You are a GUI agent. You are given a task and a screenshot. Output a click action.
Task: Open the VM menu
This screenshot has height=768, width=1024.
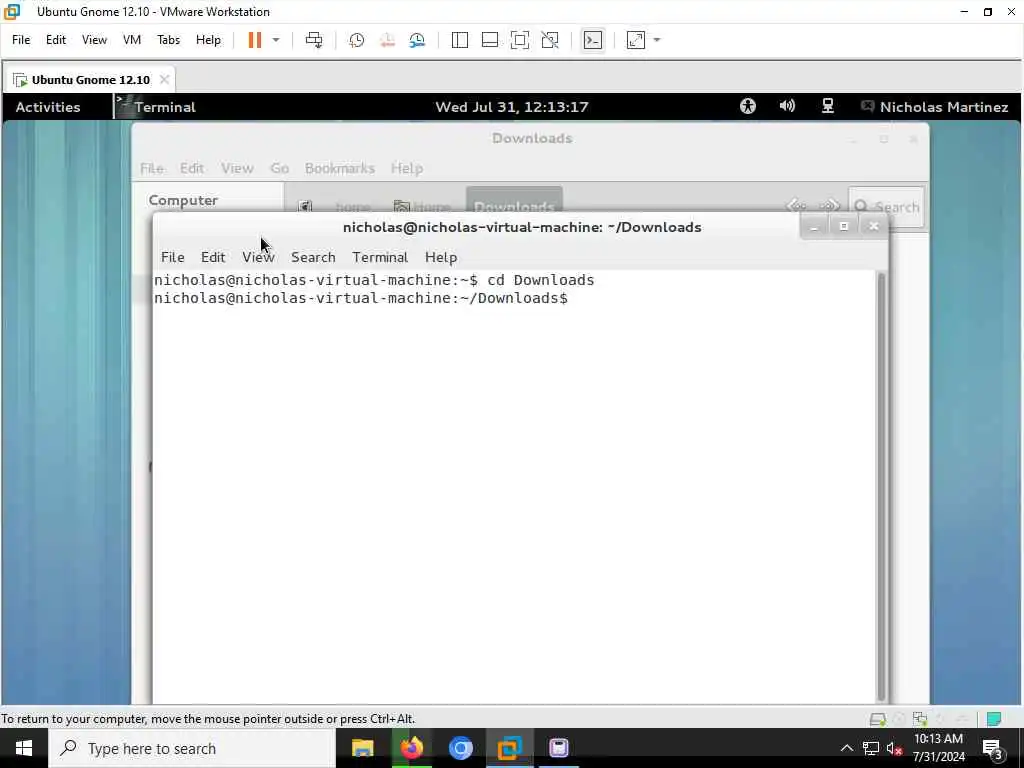pyautogui.click(x=132, y=40)
